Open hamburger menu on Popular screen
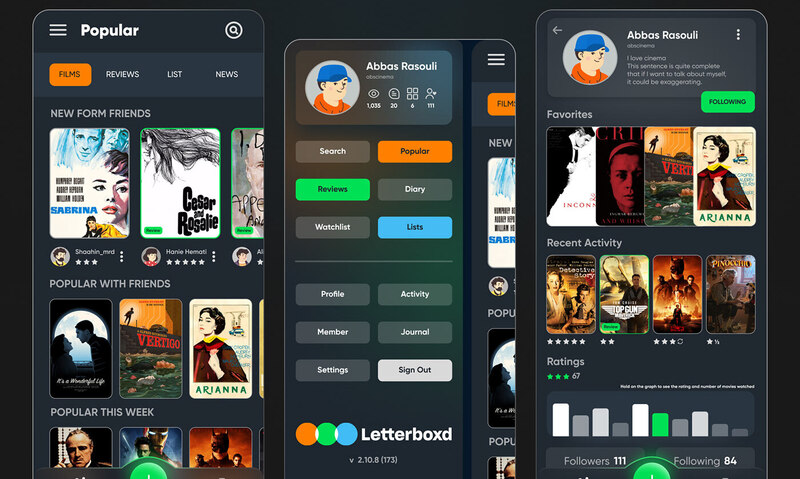 [x=58, y=30]
